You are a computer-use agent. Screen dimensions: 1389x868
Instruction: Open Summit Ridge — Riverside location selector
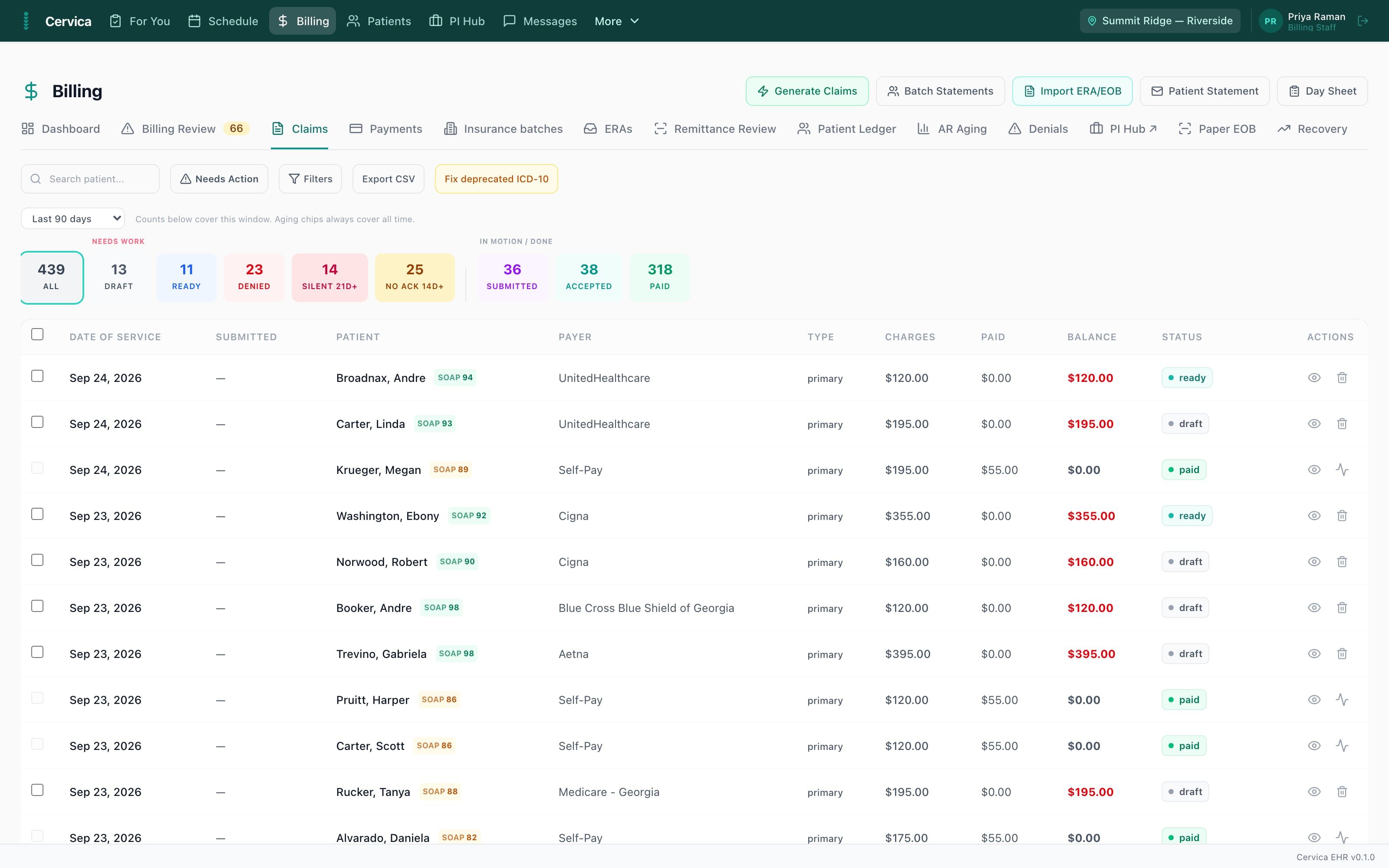(x=1159, y=21)
